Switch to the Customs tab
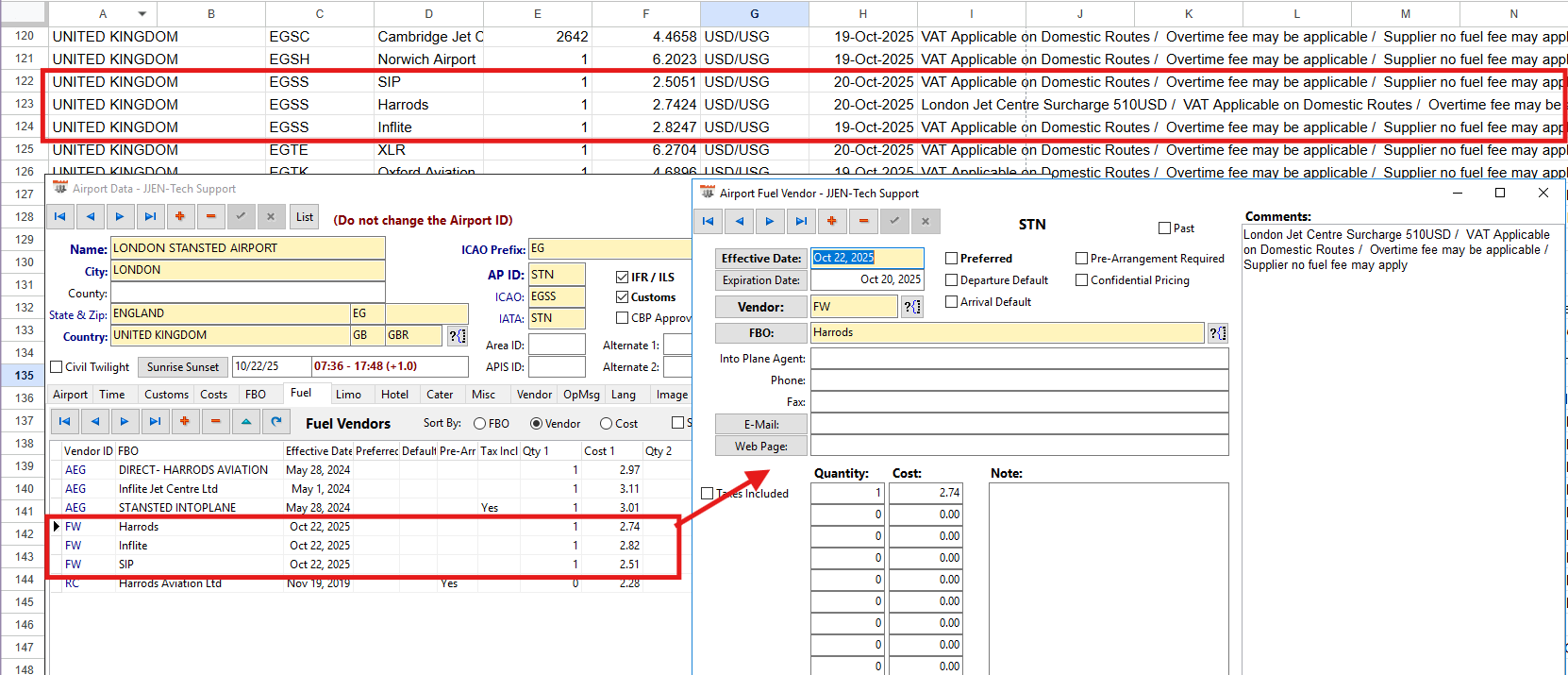This screenshot has height=675, width=1568. click(166, 395)
